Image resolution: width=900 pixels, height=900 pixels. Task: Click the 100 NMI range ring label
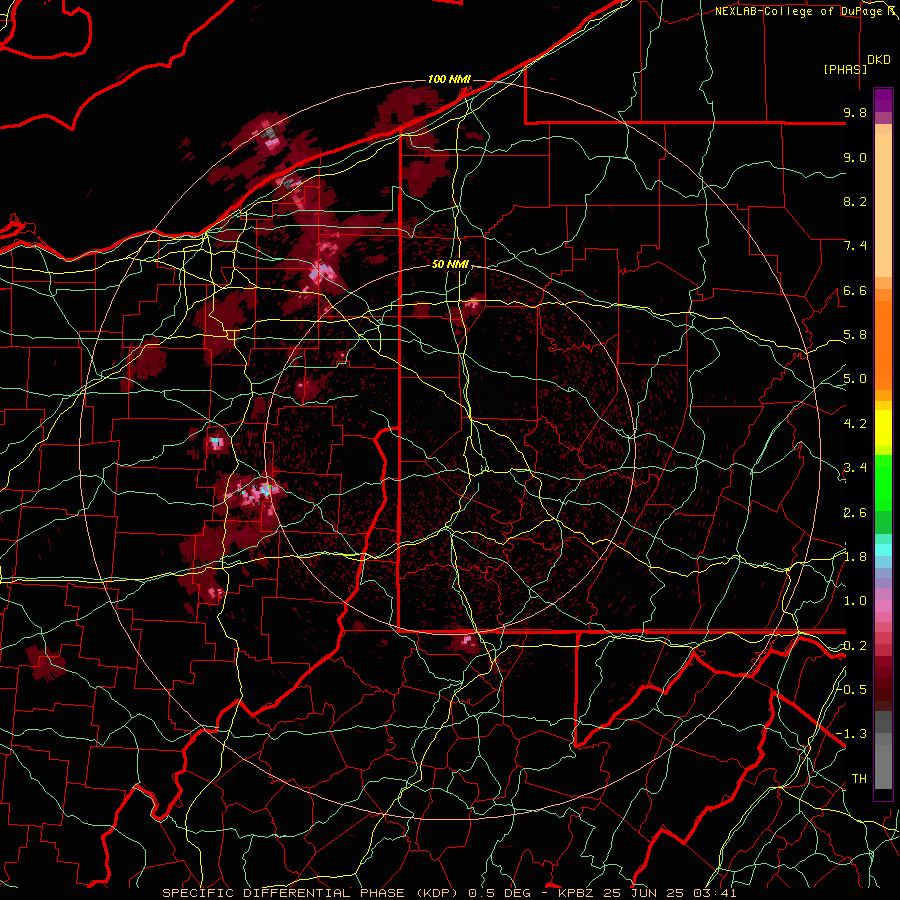pyautogui.click(x=449, y=79)
